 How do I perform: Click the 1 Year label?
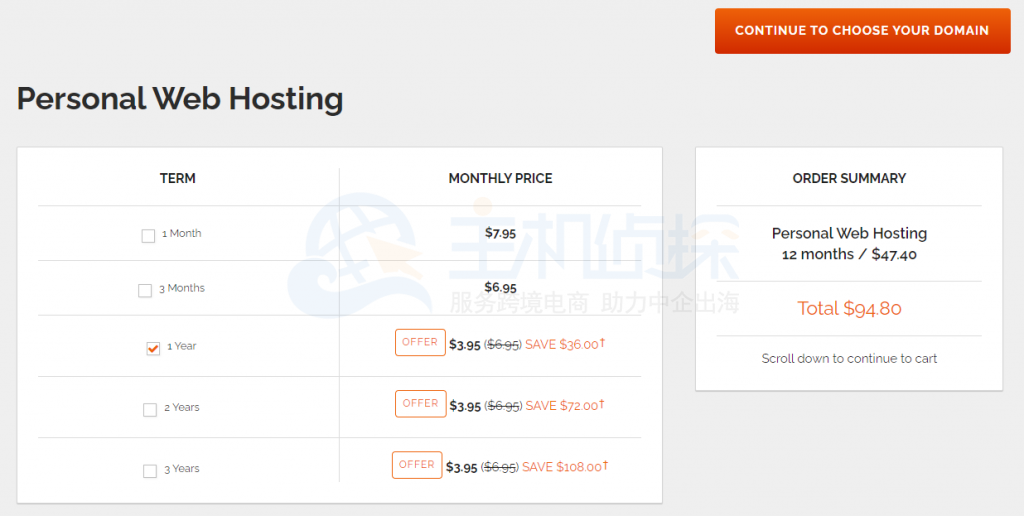point(182,346)
